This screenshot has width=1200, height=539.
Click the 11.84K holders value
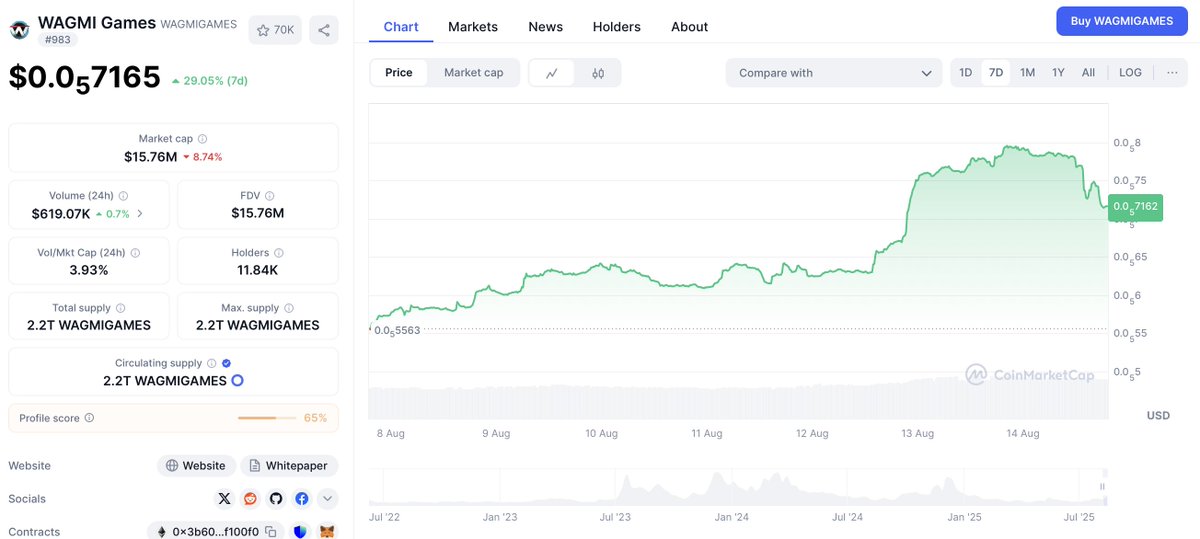pyautogui.click(x=258, y=270)
